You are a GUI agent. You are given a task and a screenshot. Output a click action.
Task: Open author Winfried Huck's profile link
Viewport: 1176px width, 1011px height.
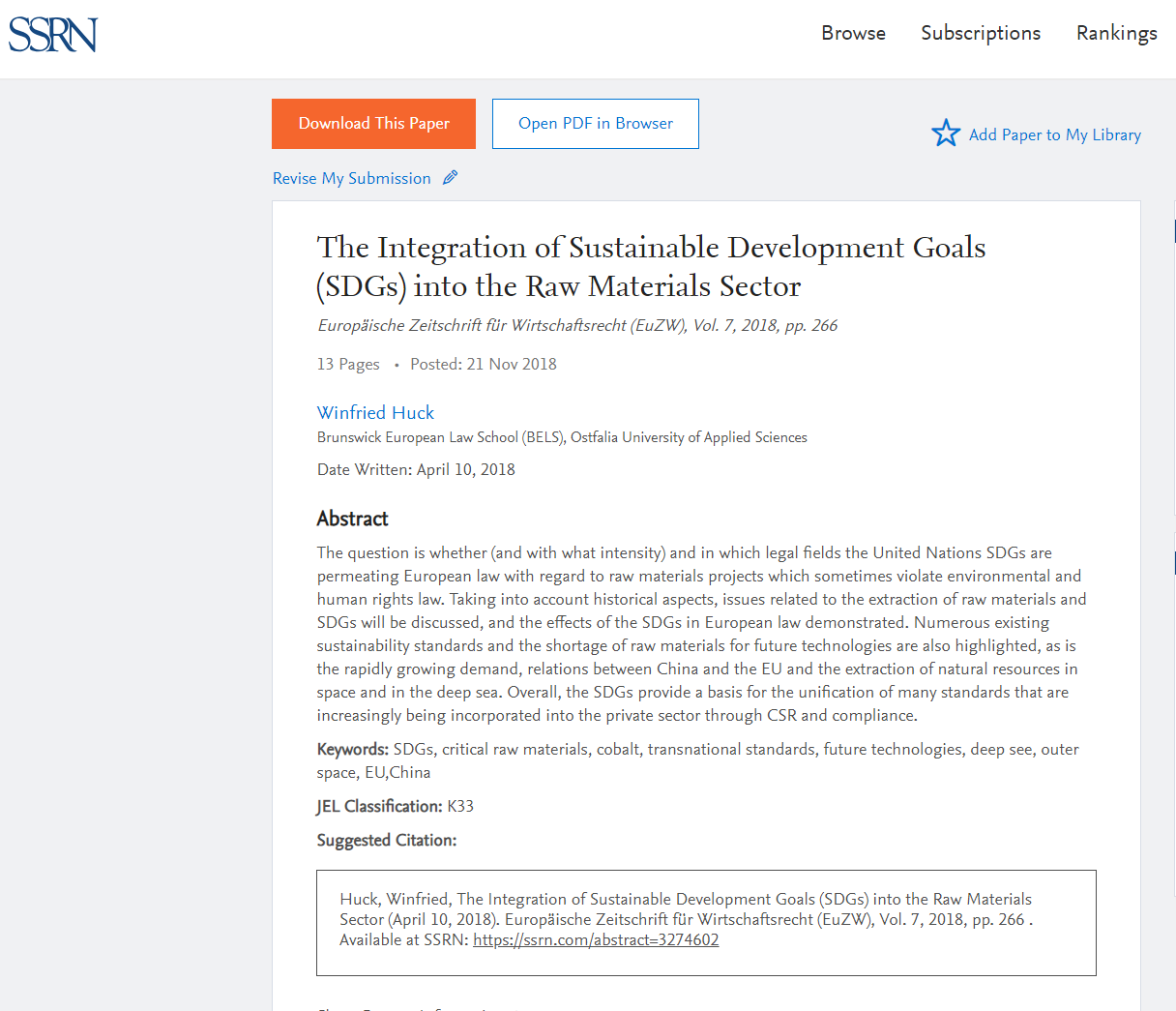click(375, 412)
